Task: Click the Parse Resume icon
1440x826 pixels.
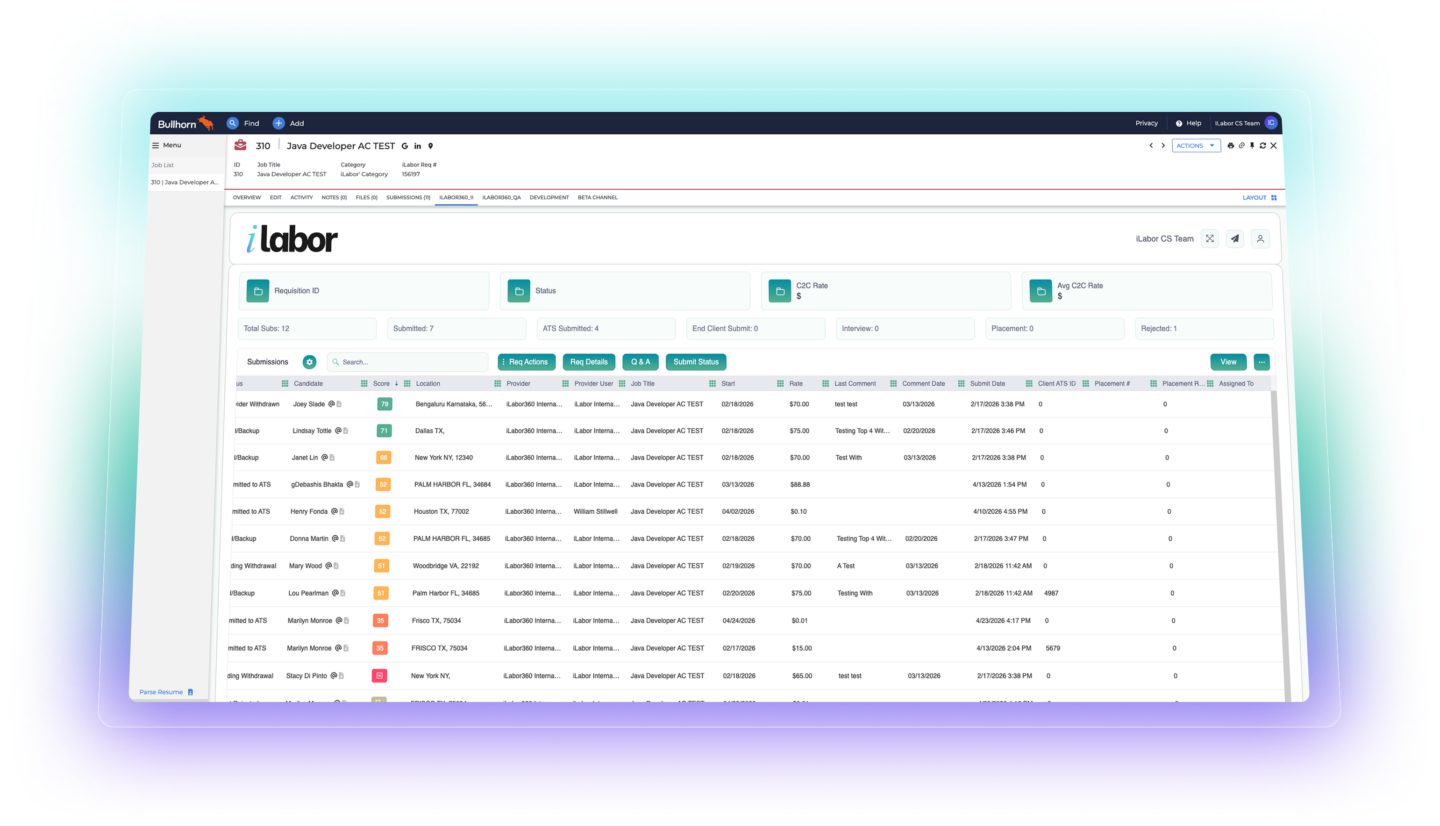Action: pos(190,692)
